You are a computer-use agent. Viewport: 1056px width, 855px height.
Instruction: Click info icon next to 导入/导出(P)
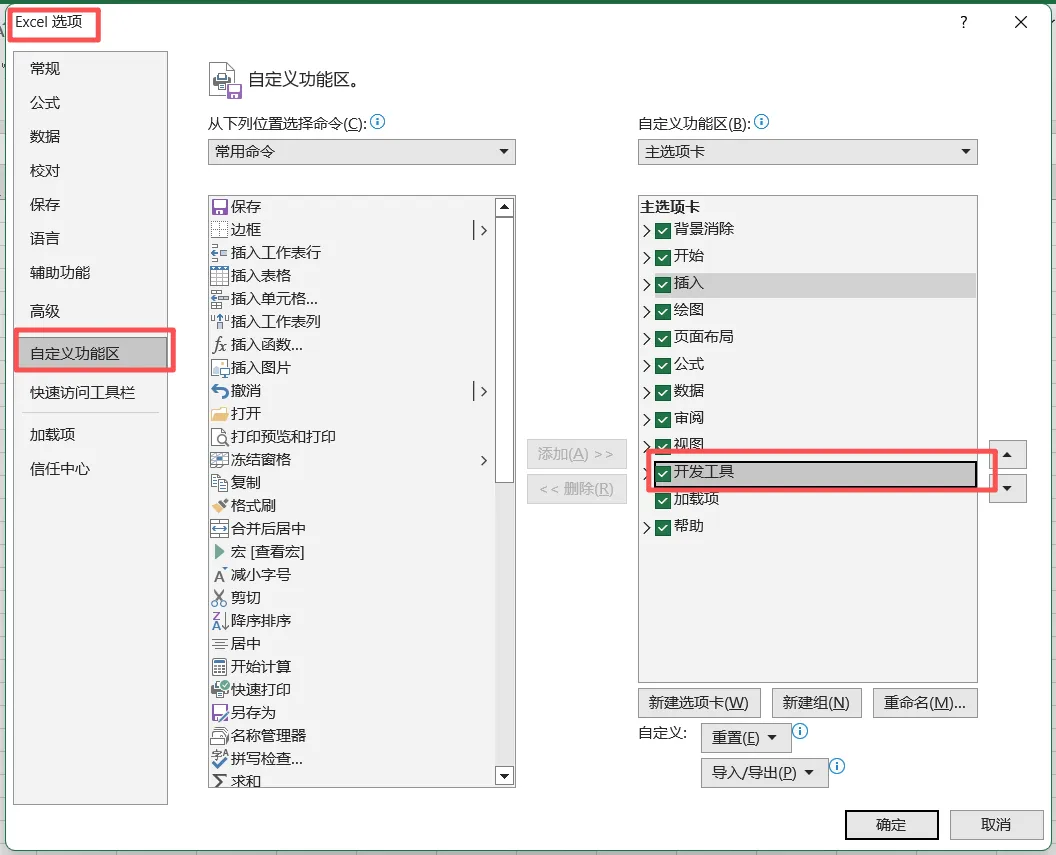836,766
